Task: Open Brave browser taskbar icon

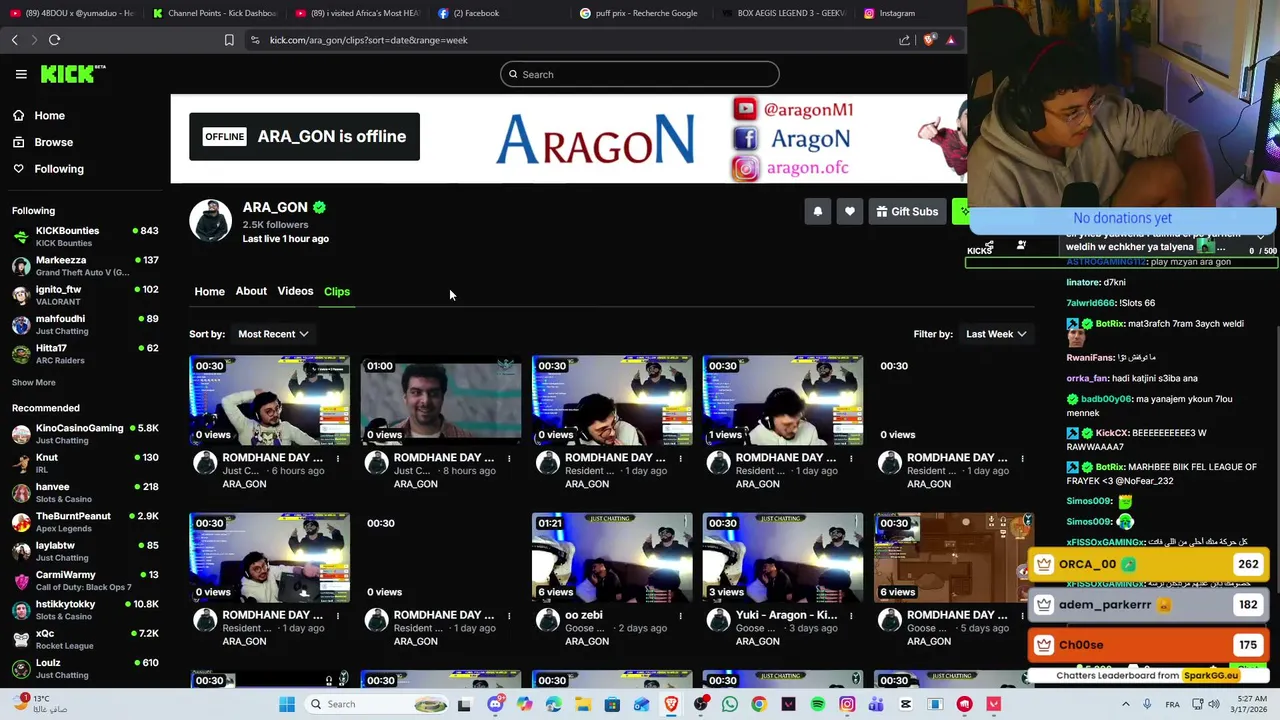Action: [671, 704]
